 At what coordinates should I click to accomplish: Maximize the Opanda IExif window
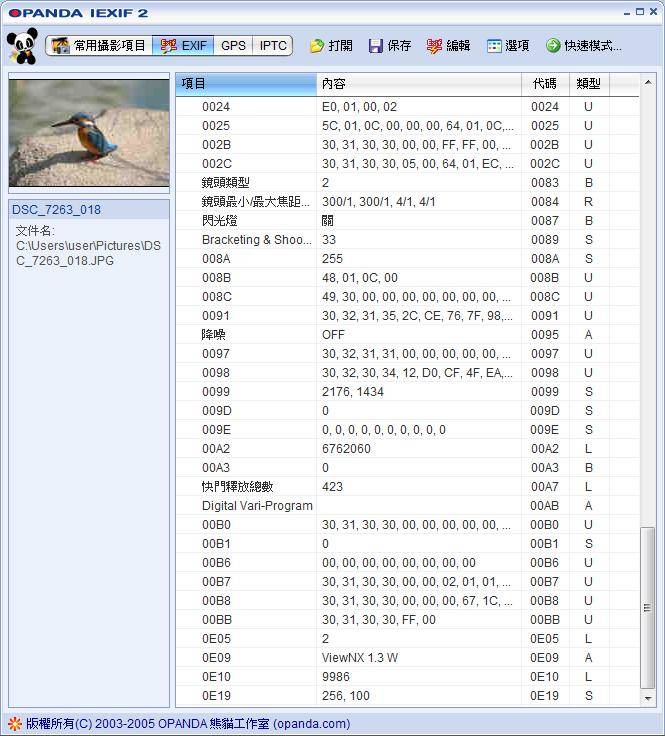640,12
